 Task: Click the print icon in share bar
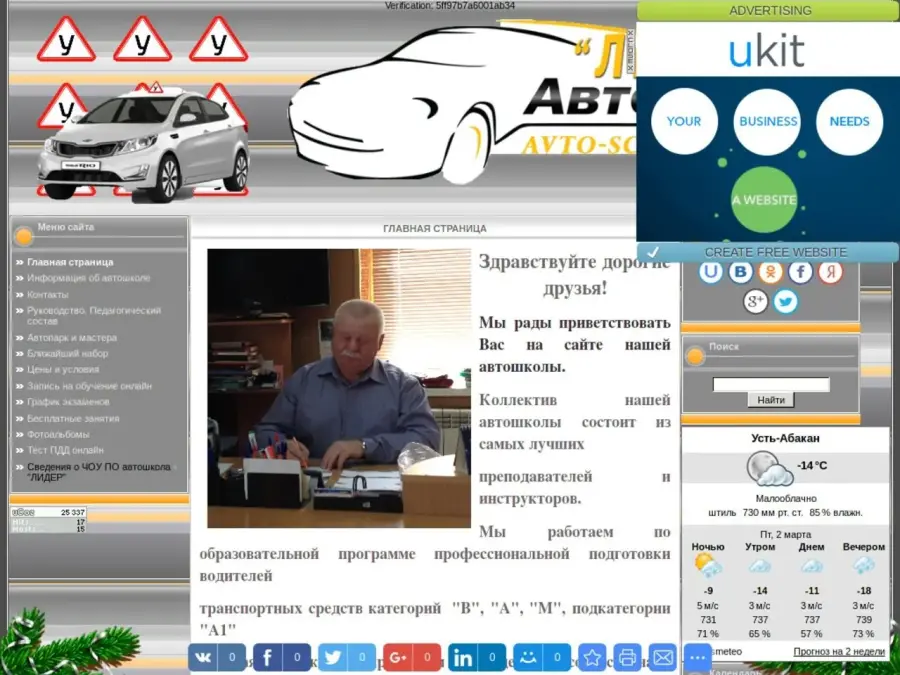point(627,657)
